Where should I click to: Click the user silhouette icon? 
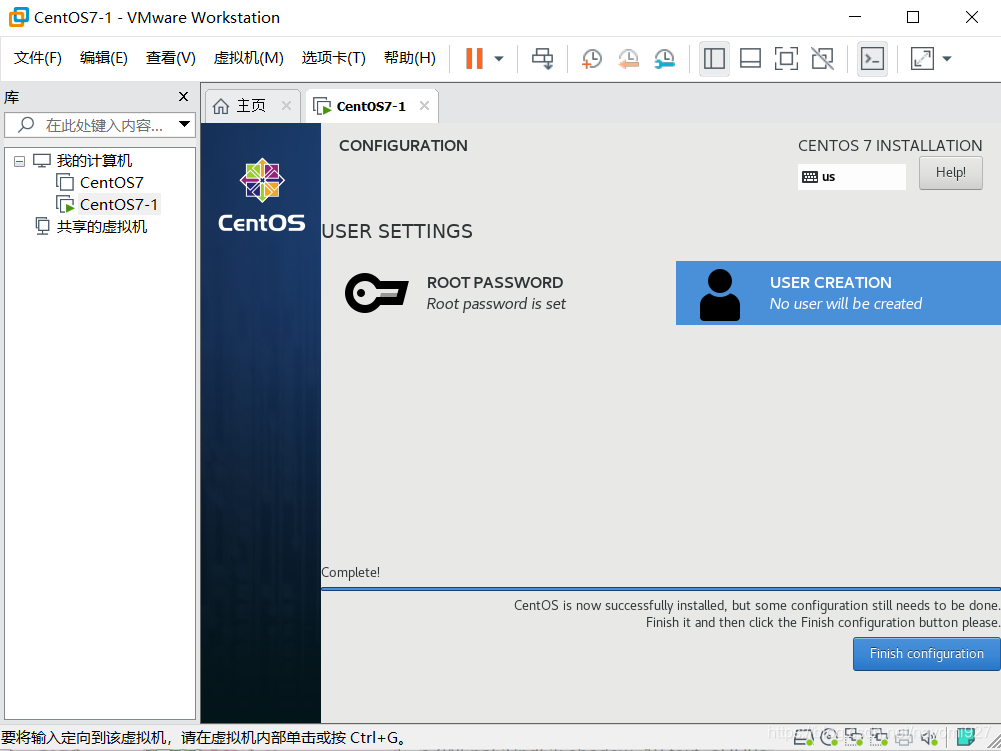(x=719, y=294)
